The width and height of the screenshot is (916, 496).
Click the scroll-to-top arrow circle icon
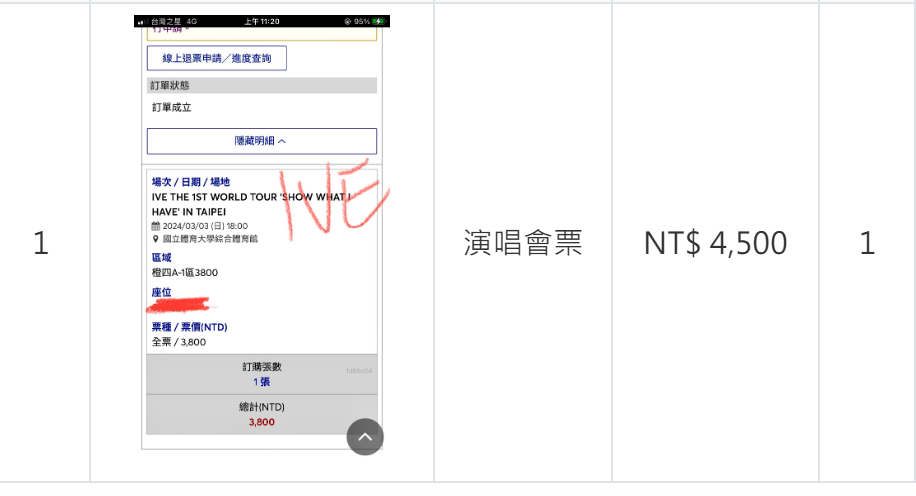(365, 437)
